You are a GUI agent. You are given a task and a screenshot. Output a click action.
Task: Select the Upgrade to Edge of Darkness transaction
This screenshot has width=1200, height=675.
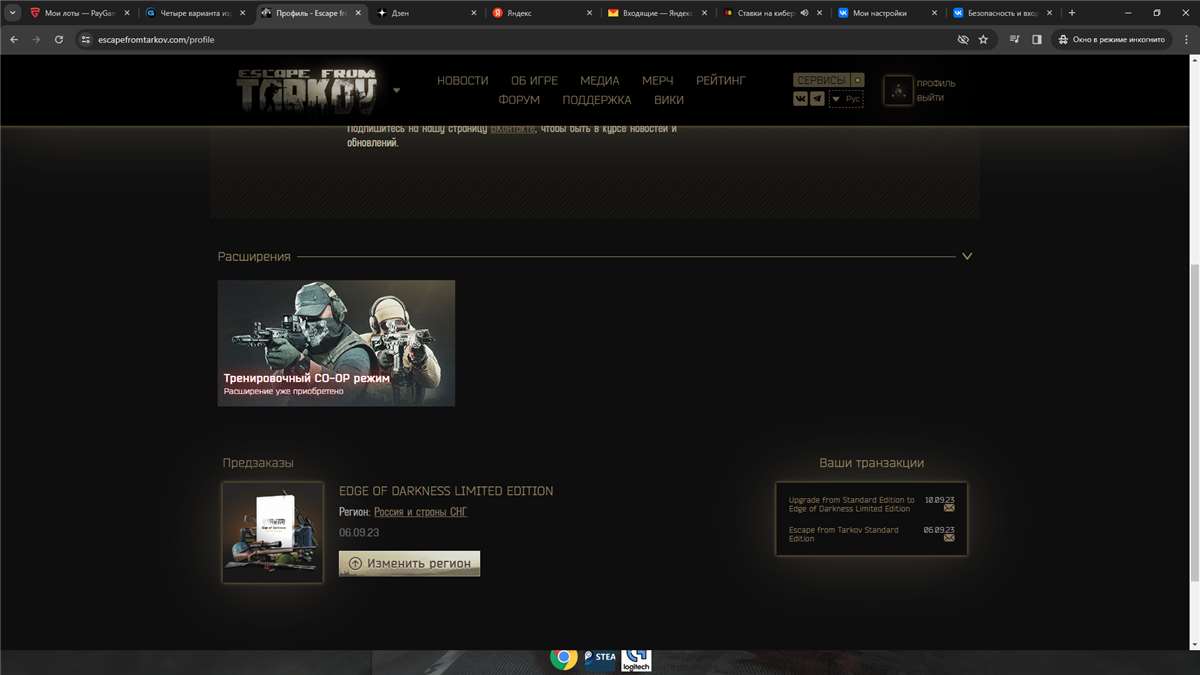(x=851, y=504)
